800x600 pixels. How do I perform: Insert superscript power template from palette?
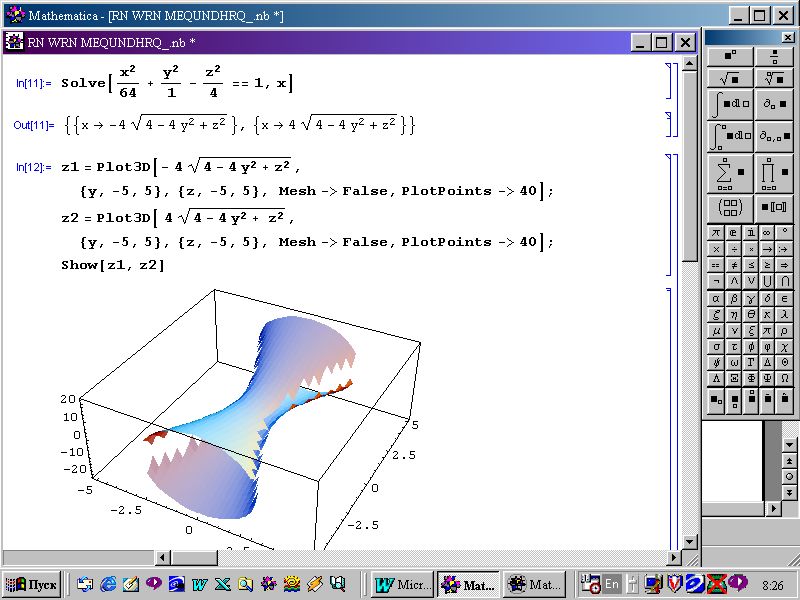(x=730, y=56)
